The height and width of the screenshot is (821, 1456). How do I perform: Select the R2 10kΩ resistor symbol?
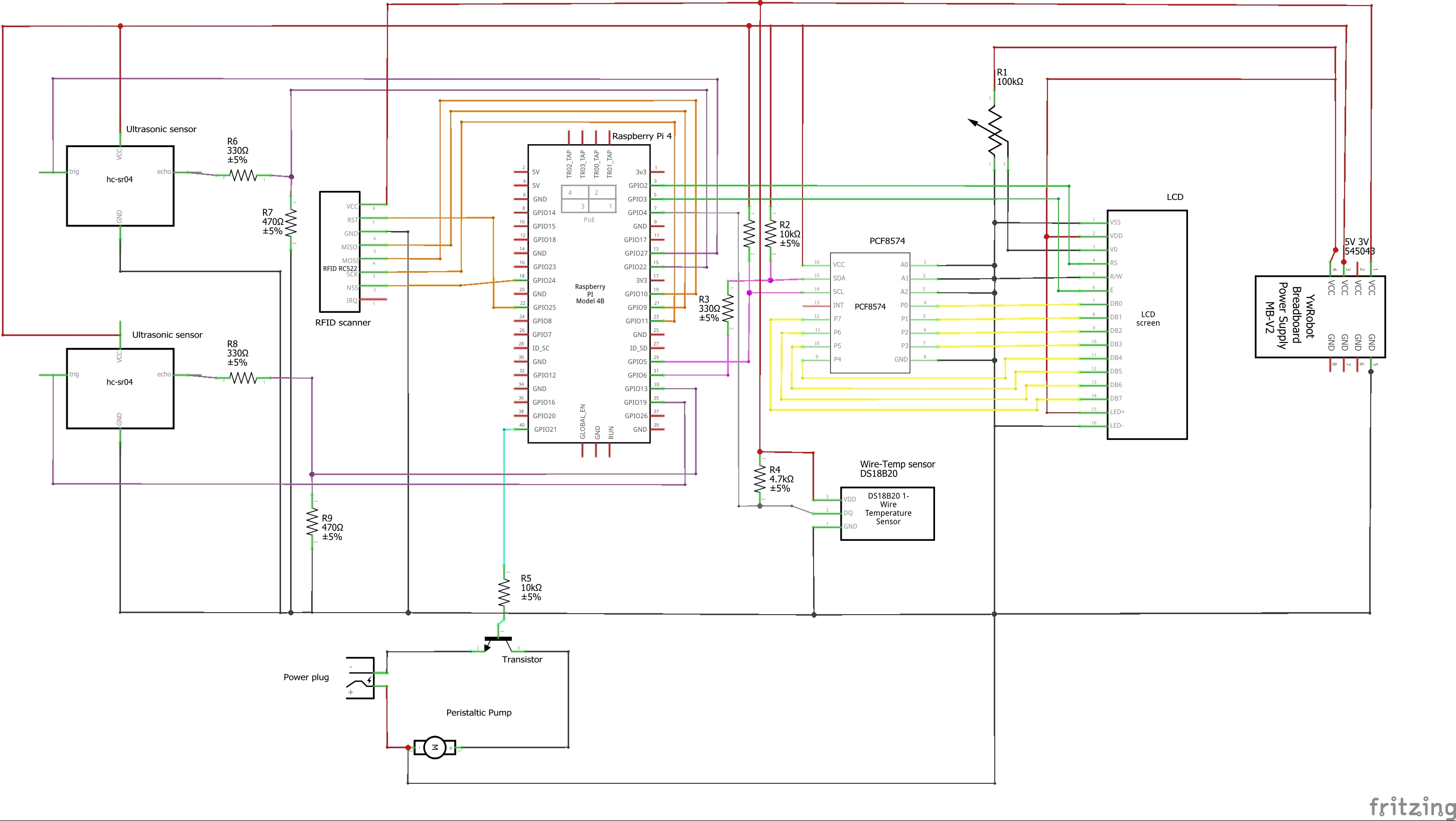point(770,233)
